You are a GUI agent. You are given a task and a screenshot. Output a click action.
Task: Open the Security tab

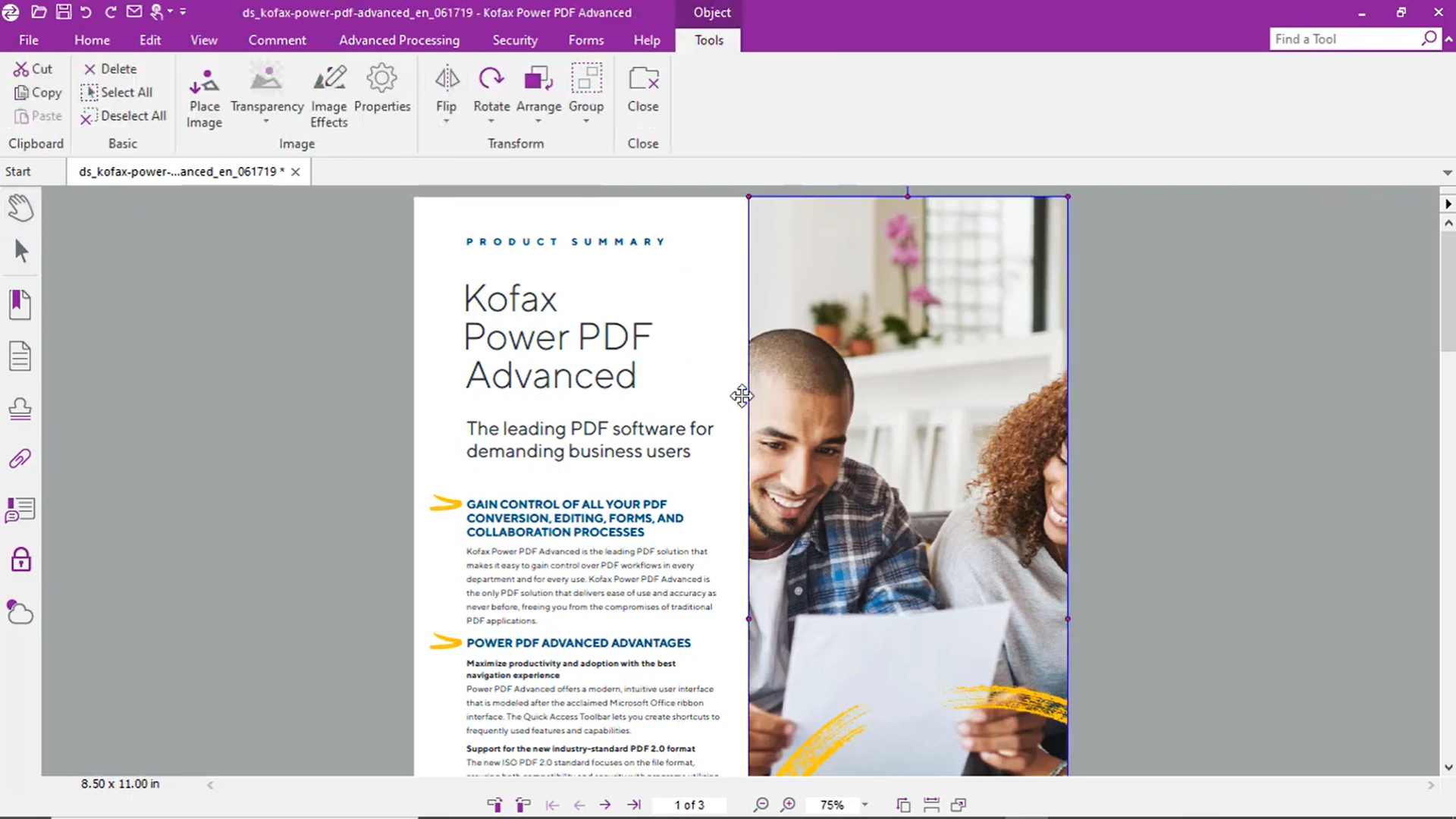pyautogui.click(x=515, y=40)
